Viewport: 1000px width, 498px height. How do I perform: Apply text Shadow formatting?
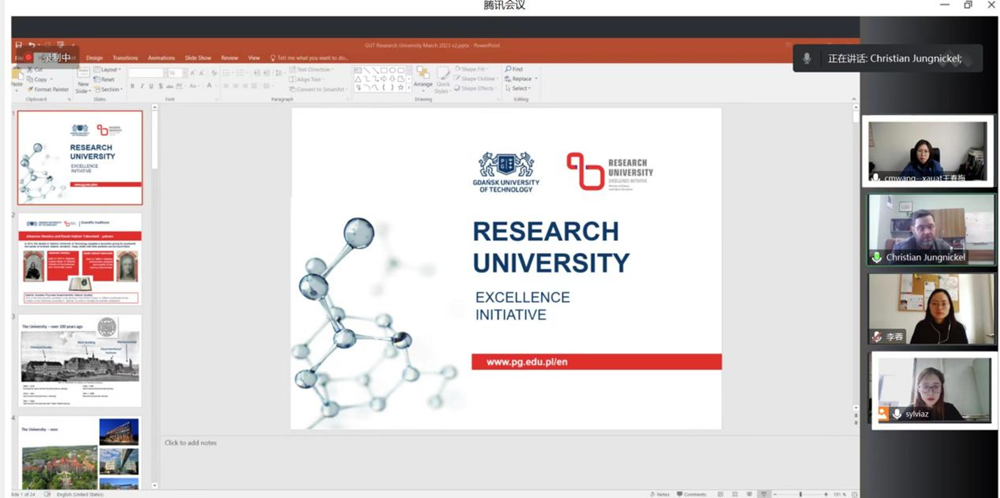[x=161, y=86]
